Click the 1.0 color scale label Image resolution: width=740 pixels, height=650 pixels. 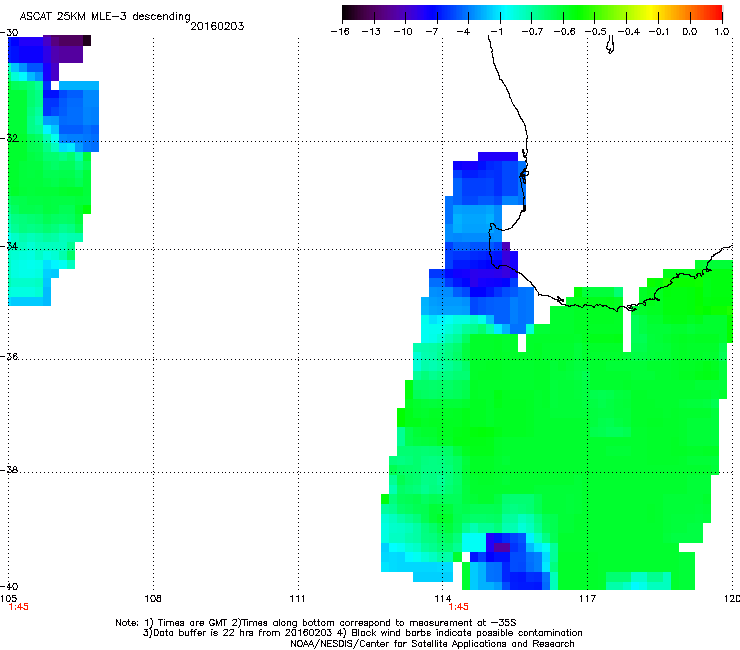(x=722, y=32)
